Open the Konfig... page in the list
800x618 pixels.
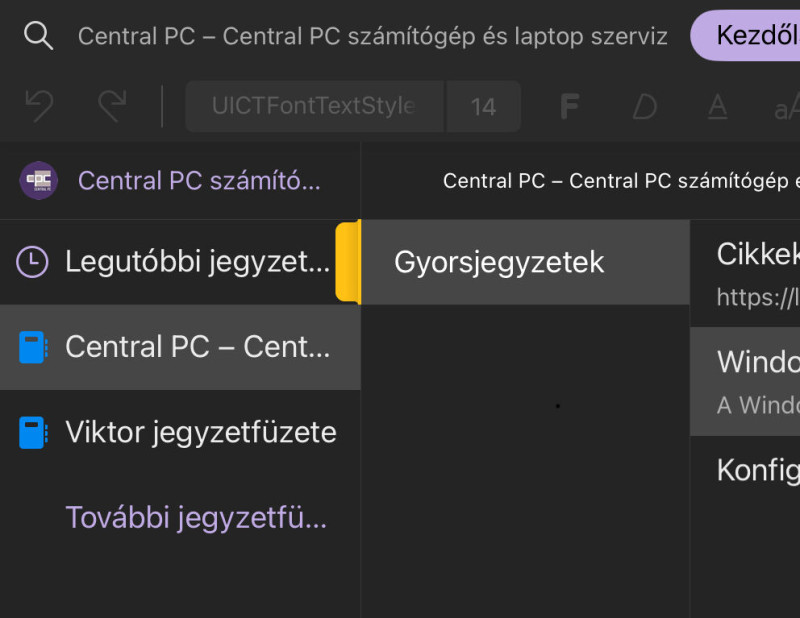[x=745, y=471]
